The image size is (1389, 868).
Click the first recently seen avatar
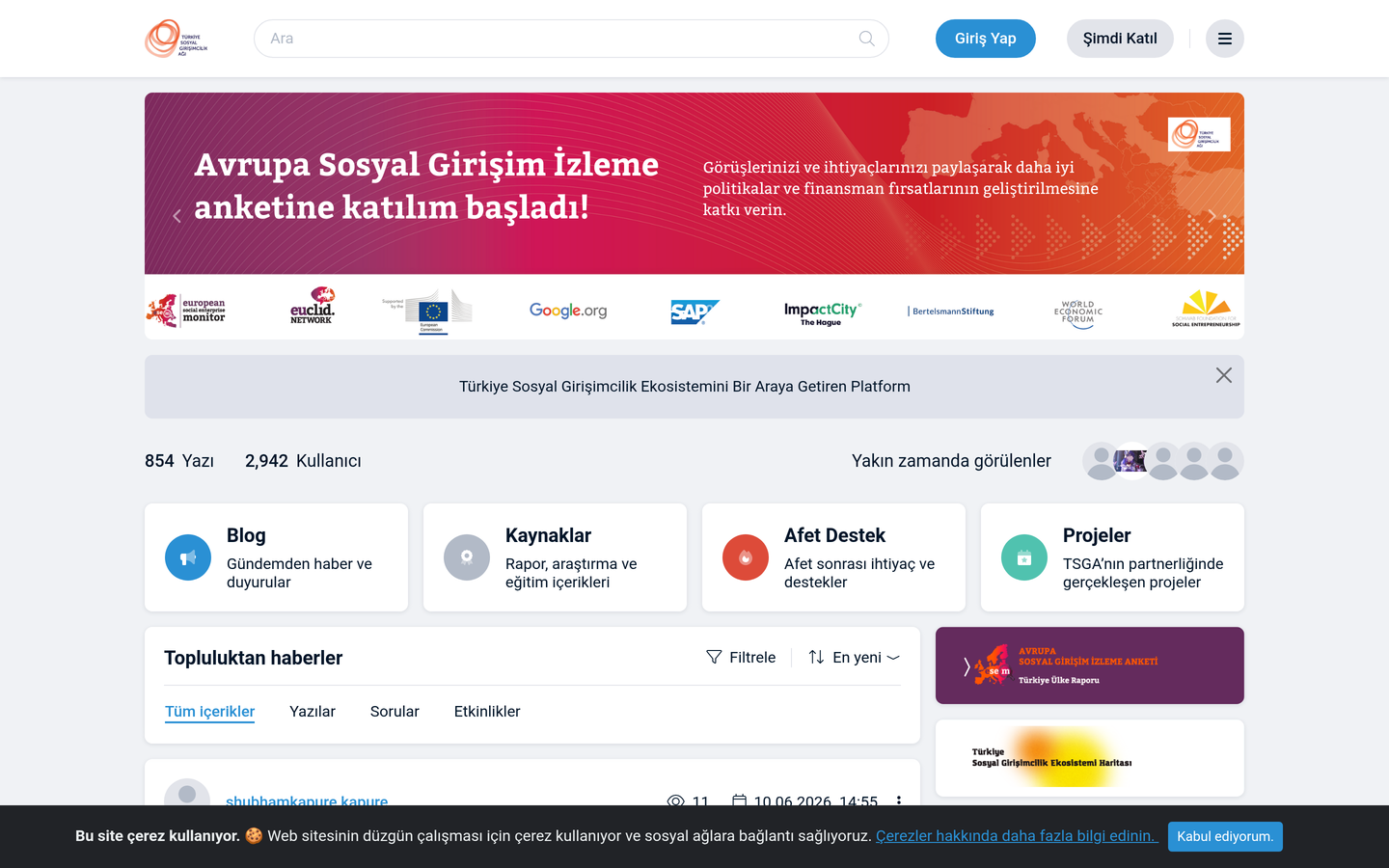[1101, 461]
